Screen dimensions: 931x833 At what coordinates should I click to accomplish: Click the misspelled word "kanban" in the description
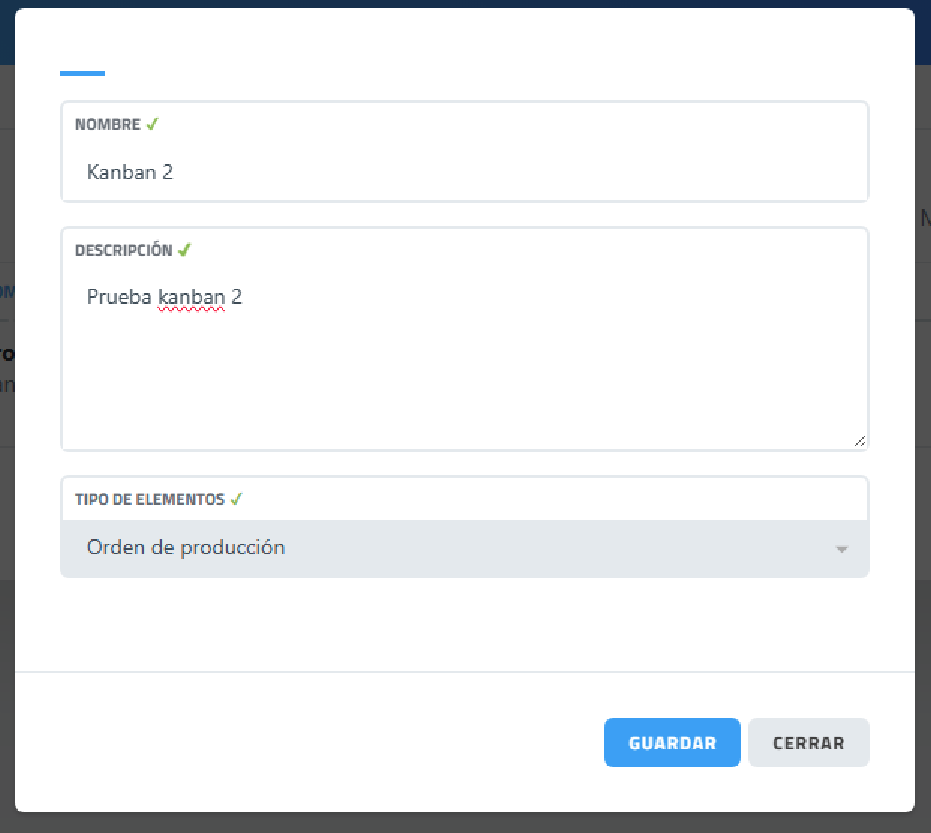(x=191, y=297)
